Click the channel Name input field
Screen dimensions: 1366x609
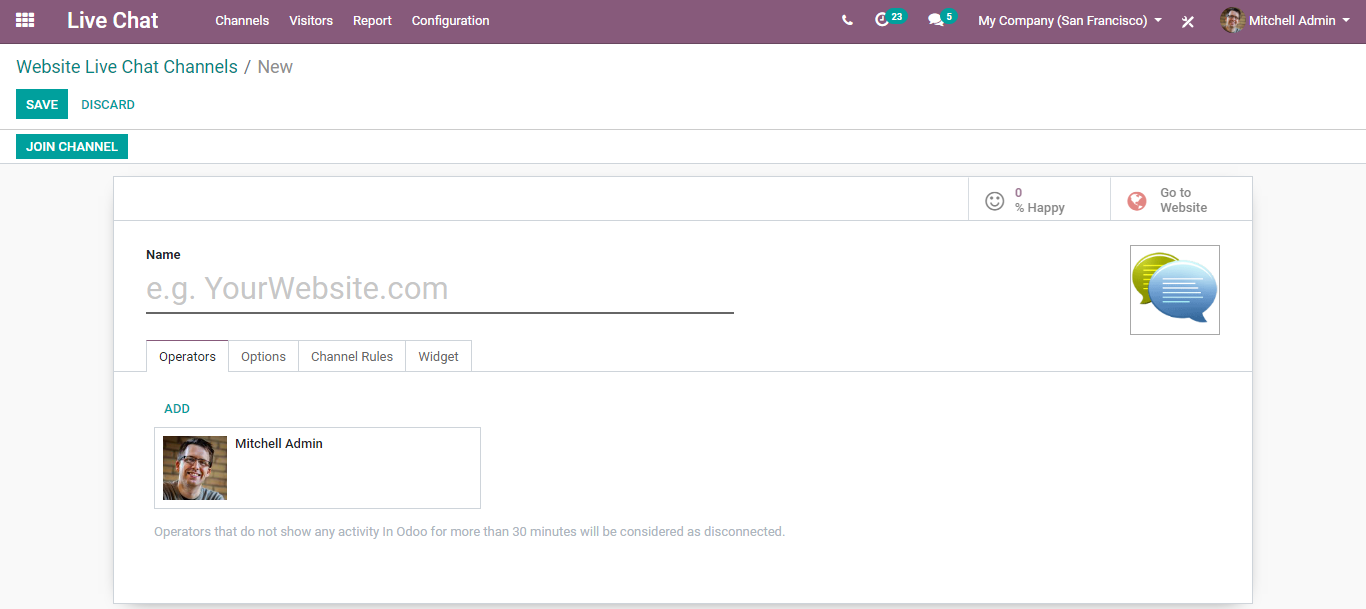(440, 289)
